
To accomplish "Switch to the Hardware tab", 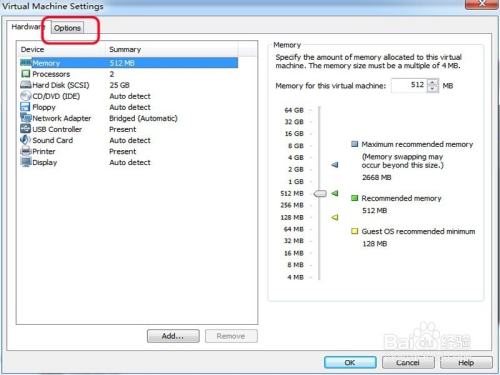I will [x=28, y=27].
